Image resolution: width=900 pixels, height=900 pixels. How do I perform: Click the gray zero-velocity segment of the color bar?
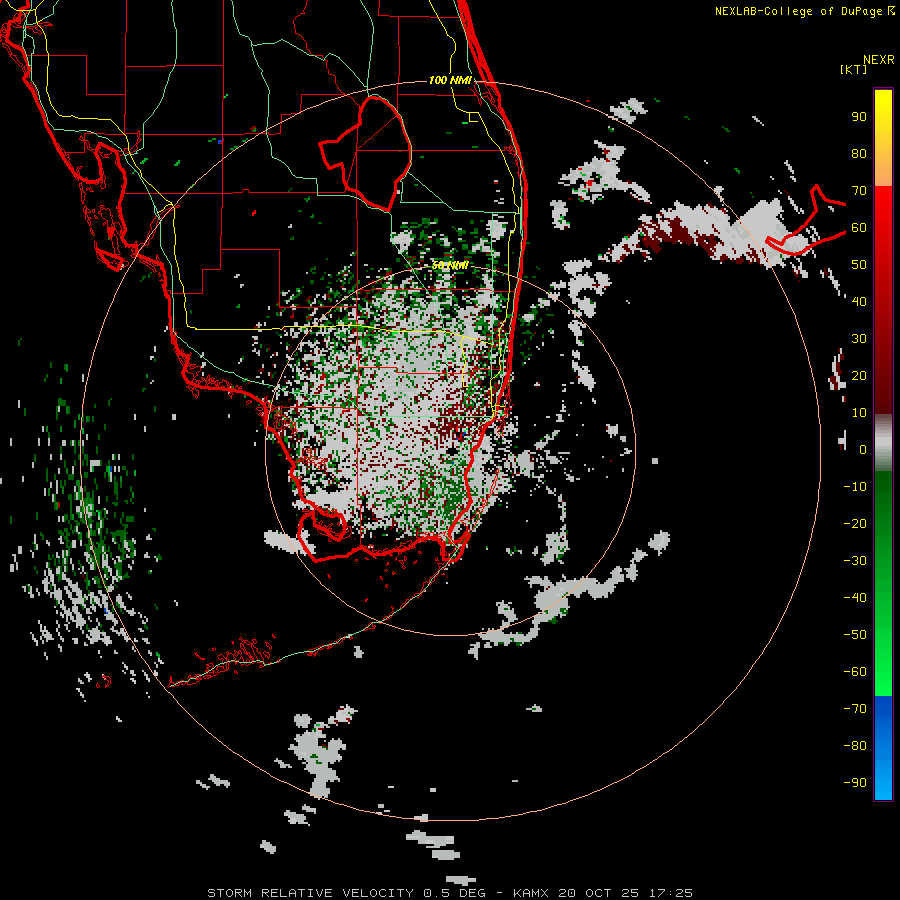[883, 443]
